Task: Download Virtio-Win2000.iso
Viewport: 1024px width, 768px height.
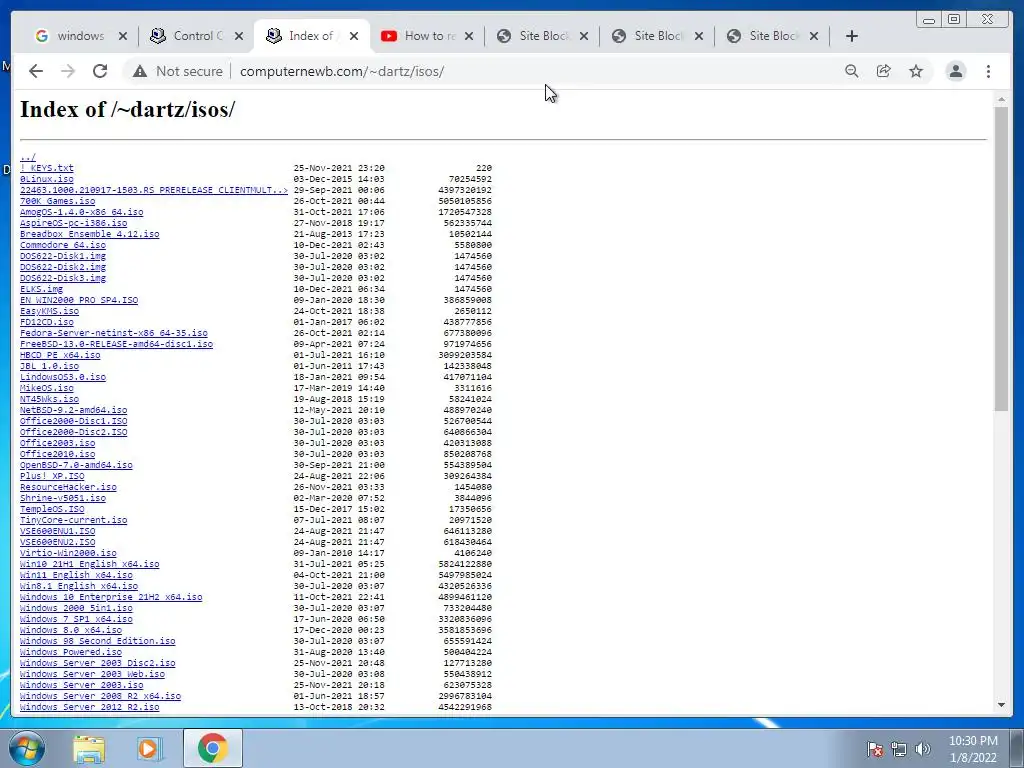Action: click(68, 553)
